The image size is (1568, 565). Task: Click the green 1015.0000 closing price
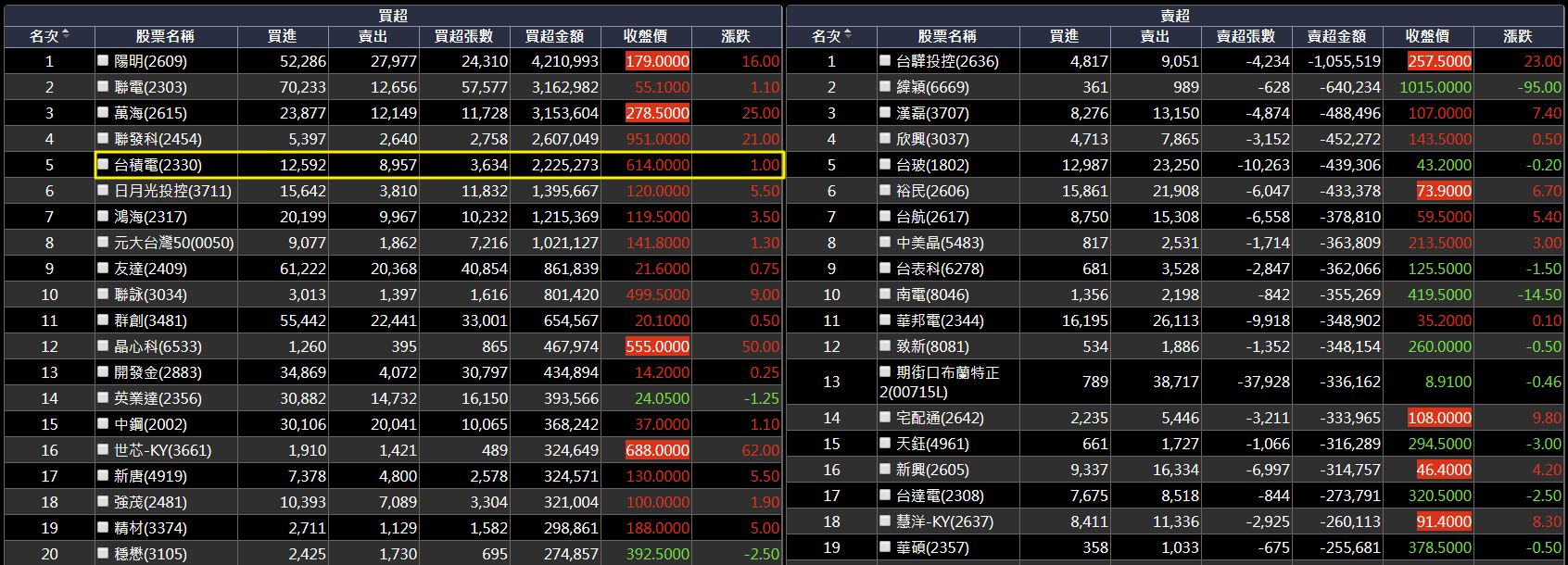coord(1435,87)
